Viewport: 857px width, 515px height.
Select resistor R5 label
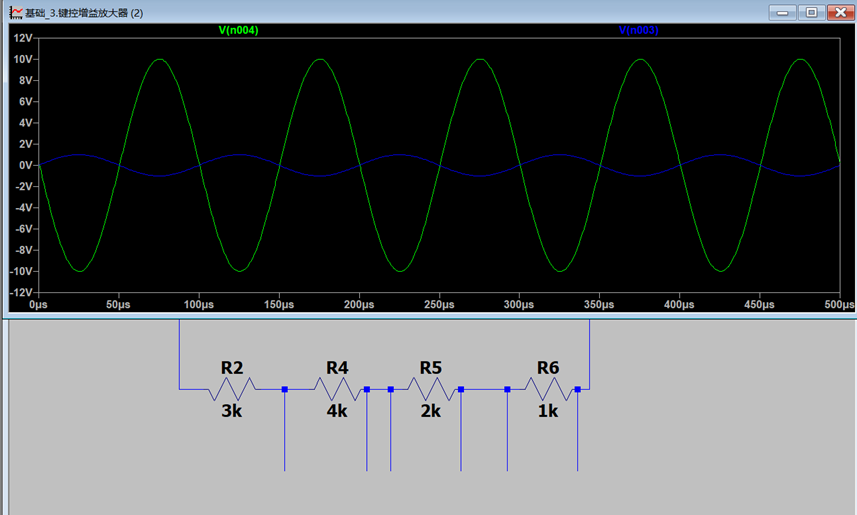pos(431,368)
